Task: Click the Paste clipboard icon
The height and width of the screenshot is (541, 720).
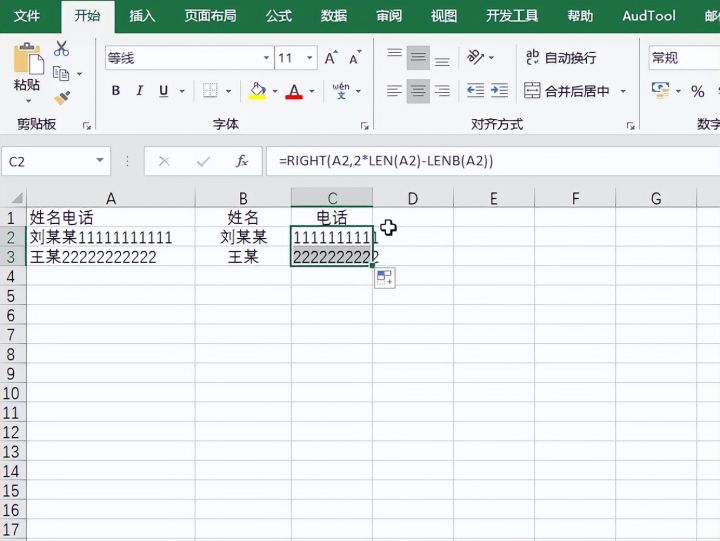Action: coord(28,58)
